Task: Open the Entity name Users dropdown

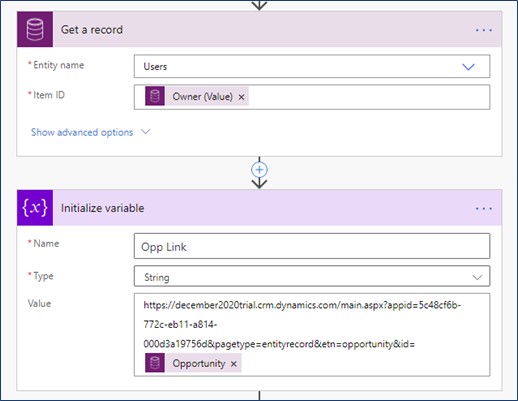Action: click(312, 66)
